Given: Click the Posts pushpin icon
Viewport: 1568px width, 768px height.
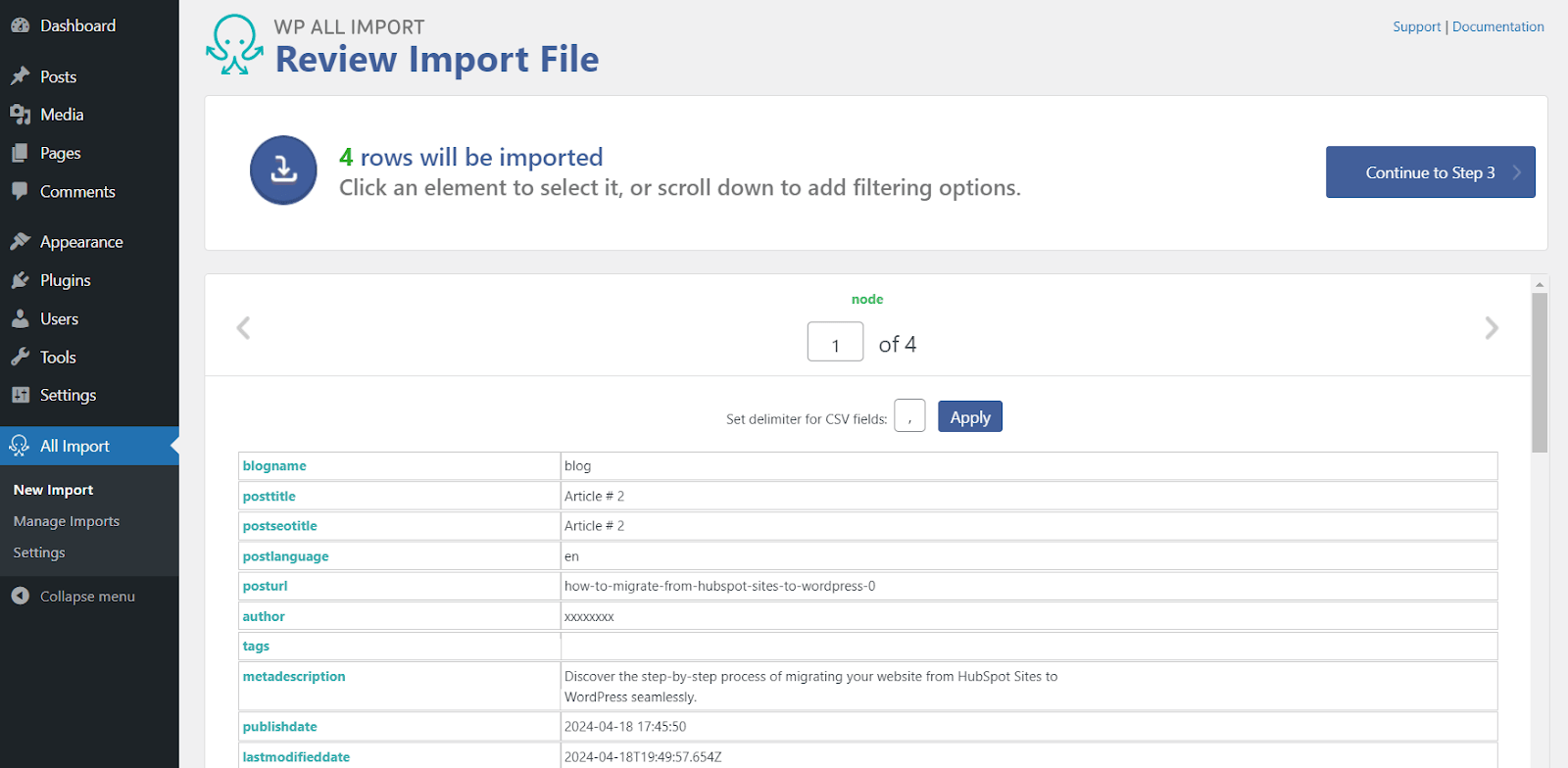Looking at the screenshot, I should point(20,76).
